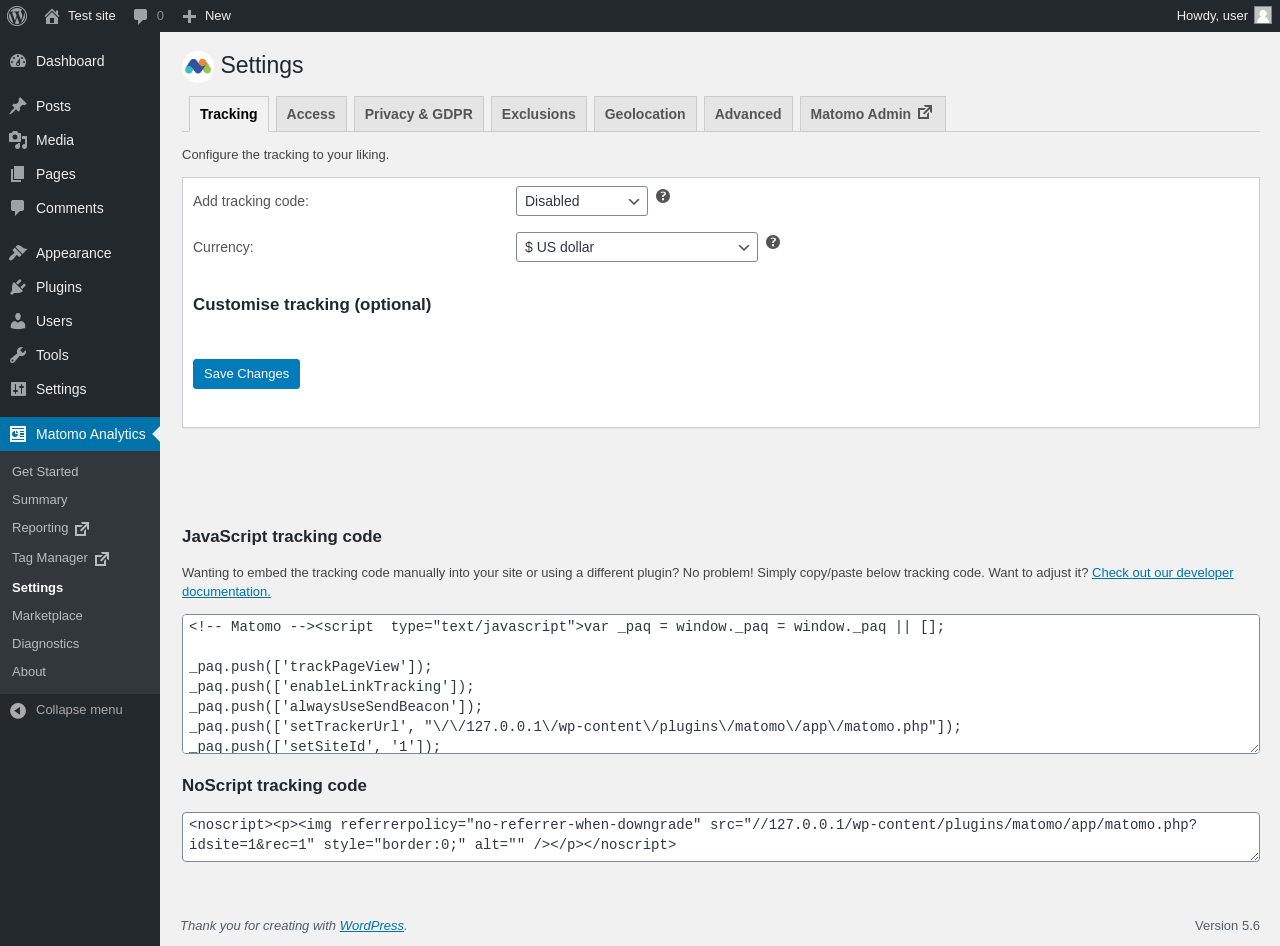Click the user avatar in top bar
The width and height of the screenshot is (1280, 946).
(1263, 15)
